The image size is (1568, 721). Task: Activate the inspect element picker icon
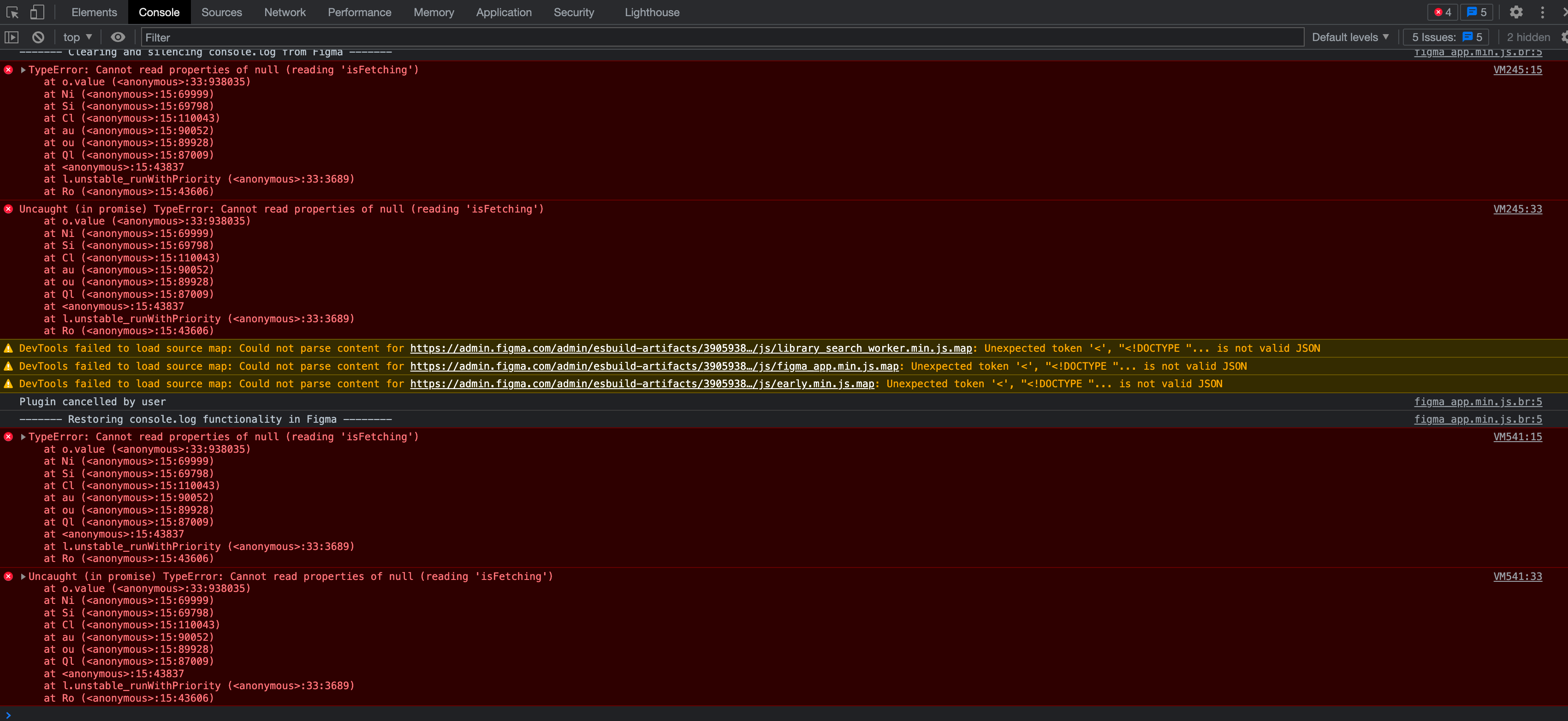(12, 12)
